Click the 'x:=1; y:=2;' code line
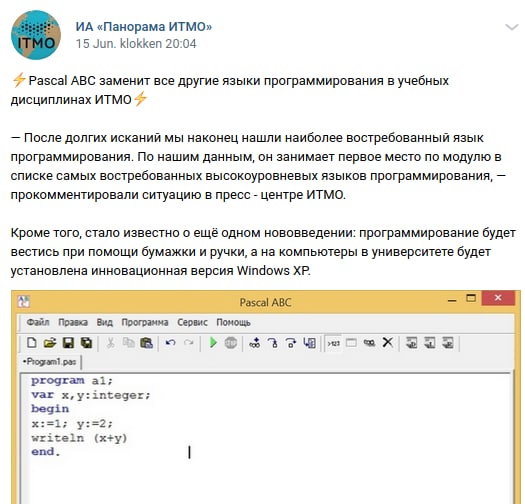Image resolution: width=525 pixels, height=504 pixels. (72, 424)
